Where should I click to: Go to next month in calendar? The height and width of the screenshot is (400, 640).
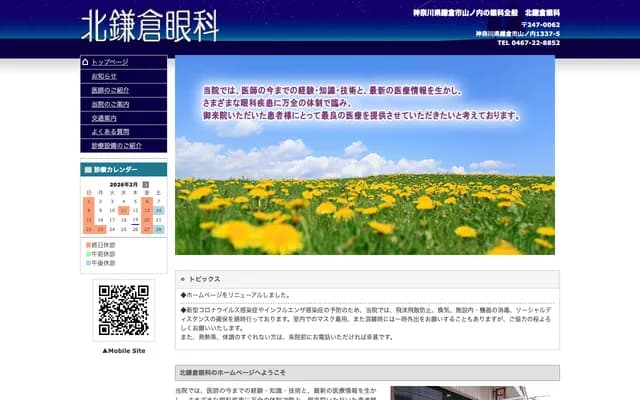click(146, 184)
